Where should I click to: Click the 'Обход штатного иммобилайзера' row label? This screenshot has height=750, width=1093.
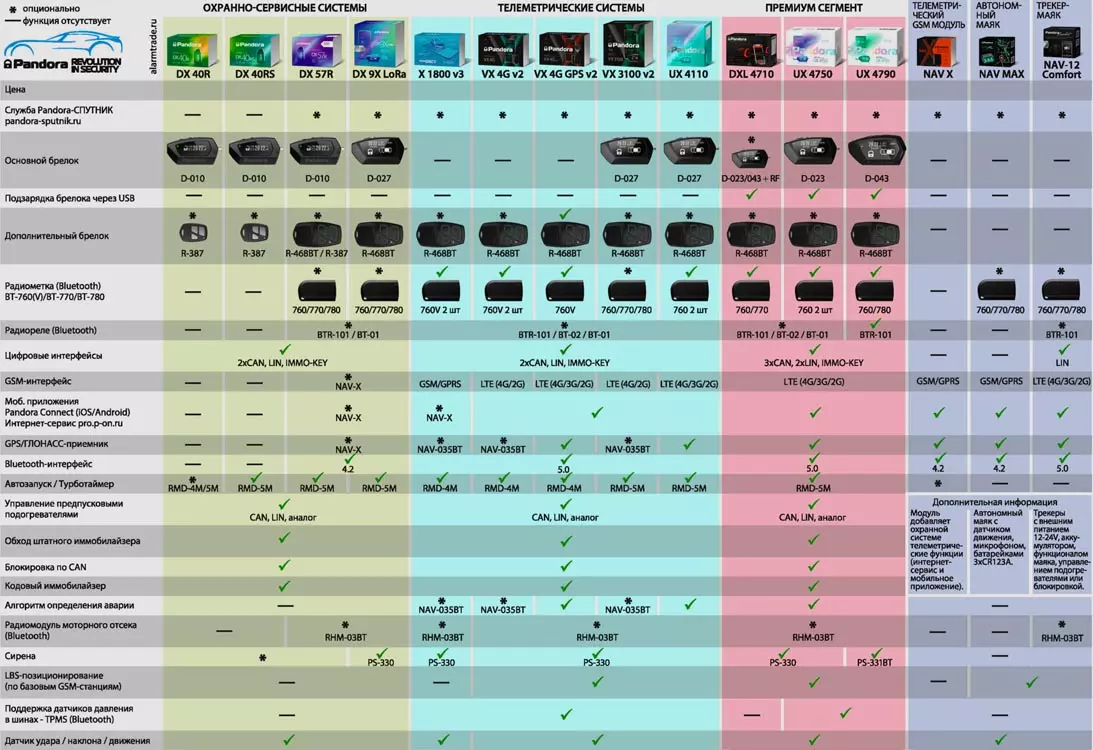click(x=72, y=541)
